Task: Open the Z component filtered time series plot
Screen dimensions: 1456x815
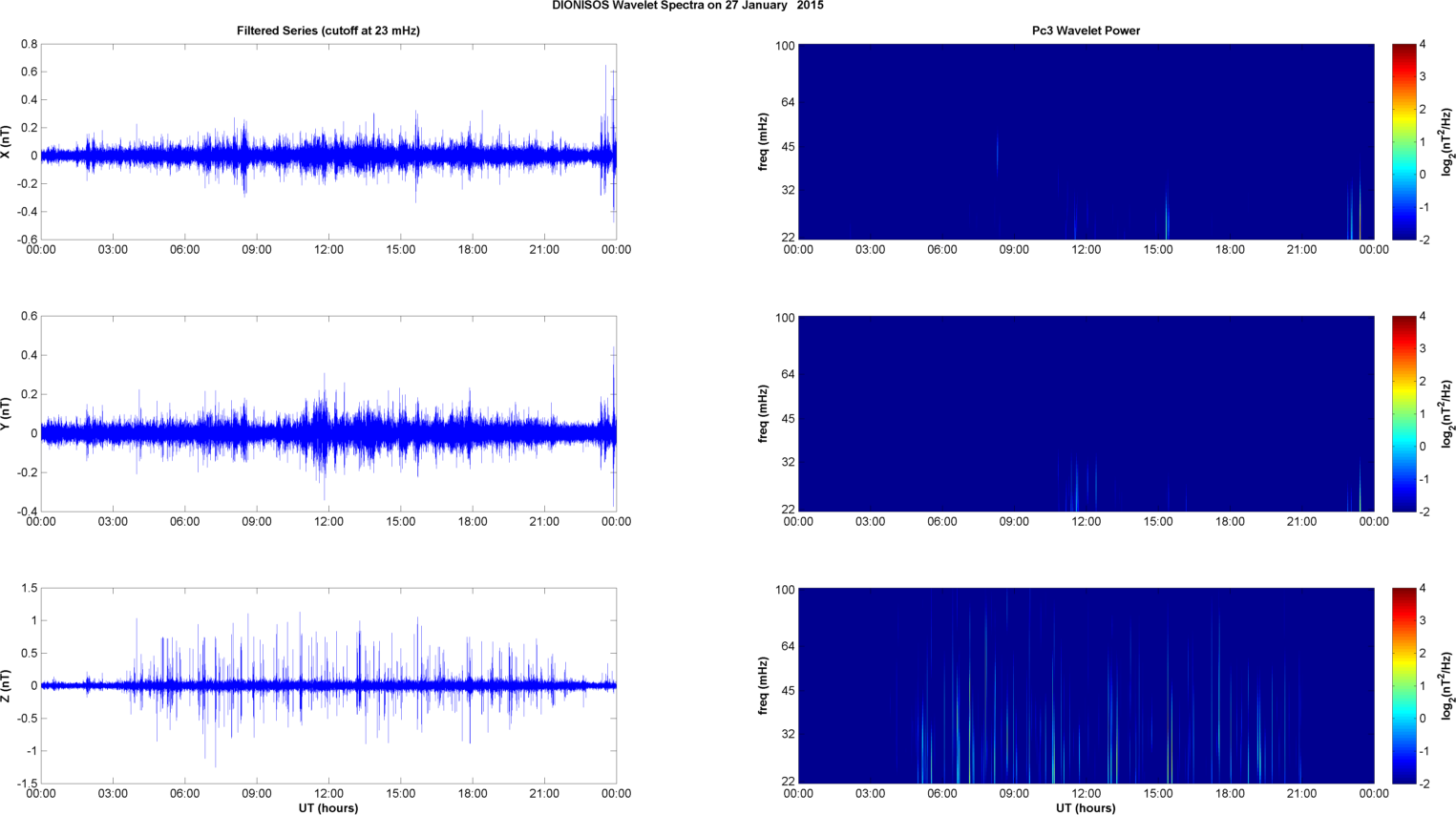Action: pyautogui.click(x=328, y=686)
